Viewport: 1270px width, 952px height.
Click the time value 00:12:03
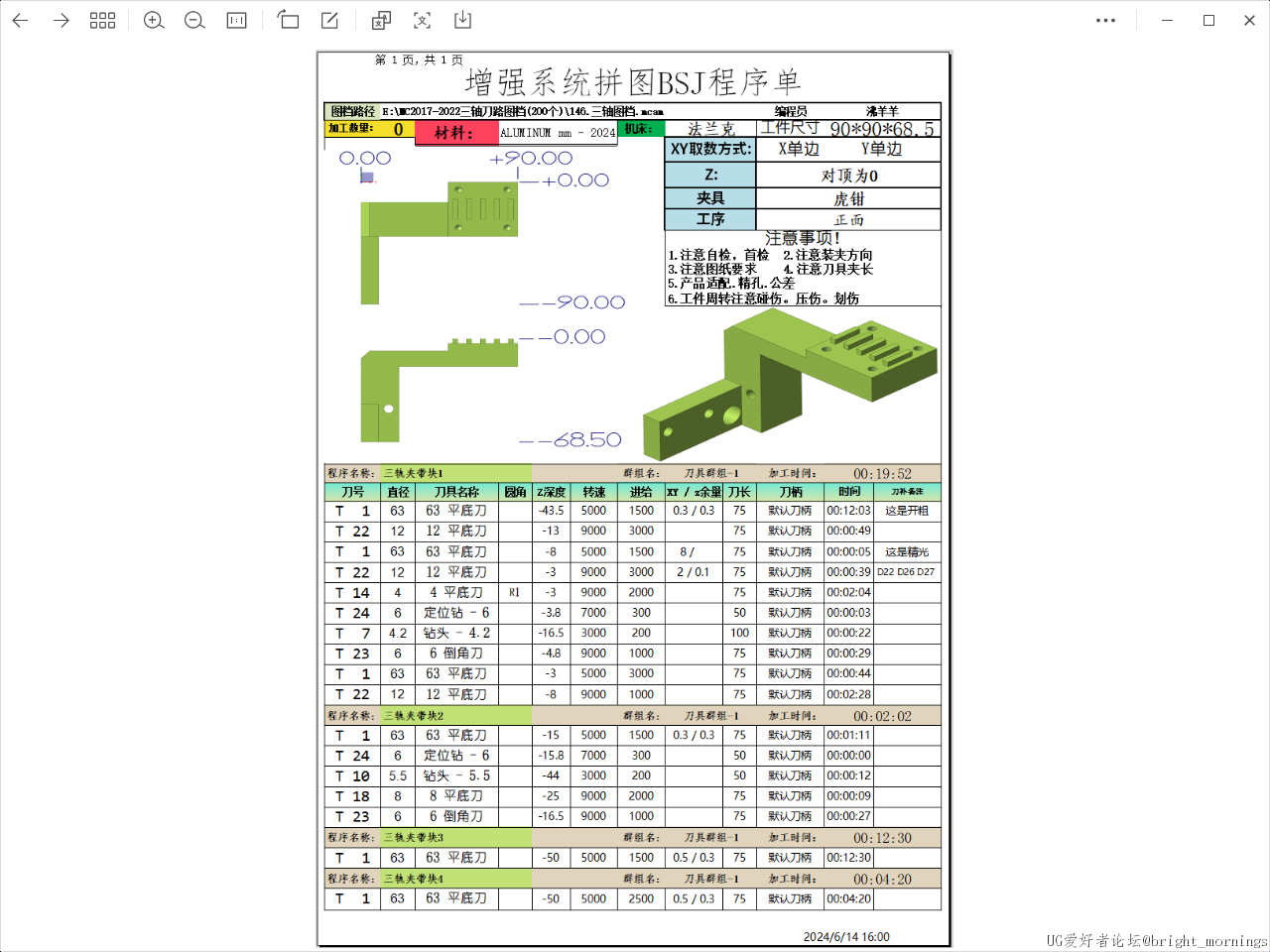[x=848, y=511]
